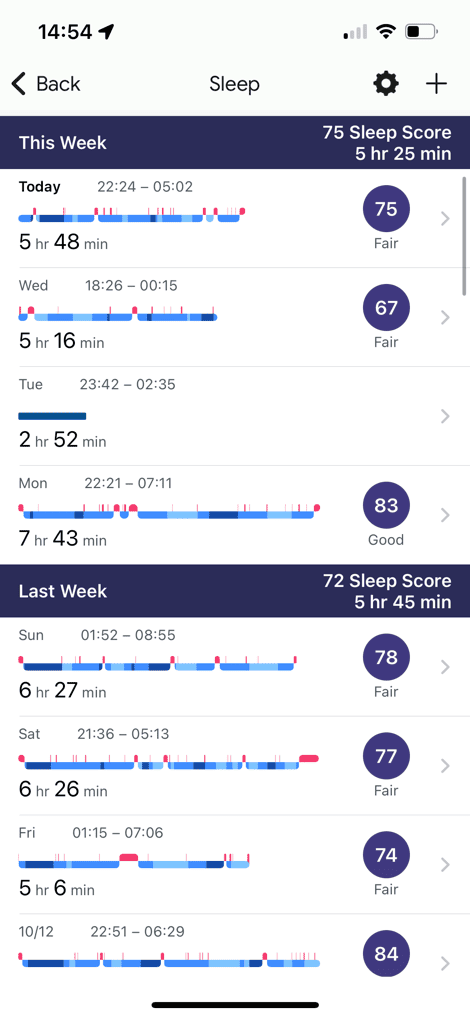470x1018 pixels.
Task: Expand Today's sleep entry chevron
Action: pyautogui.click(x=445, y=219)
